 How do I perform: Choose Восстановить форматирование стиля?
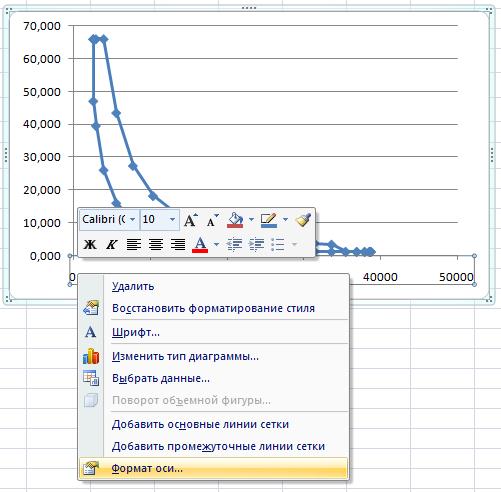(213, 308)
